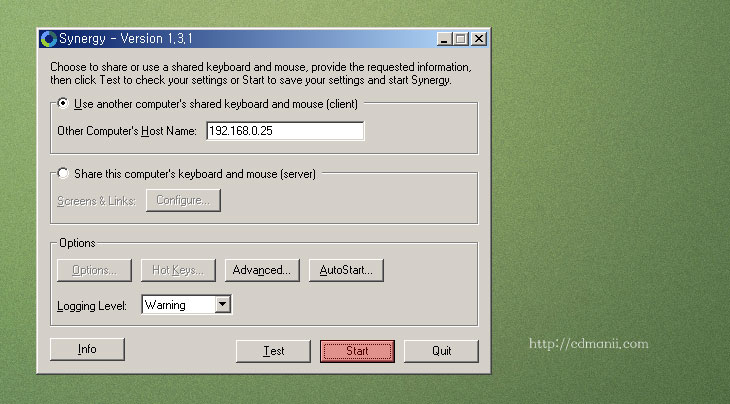Click the Synergy icon in title bar
Screen dimensions: 730x404
coord(48,39)
